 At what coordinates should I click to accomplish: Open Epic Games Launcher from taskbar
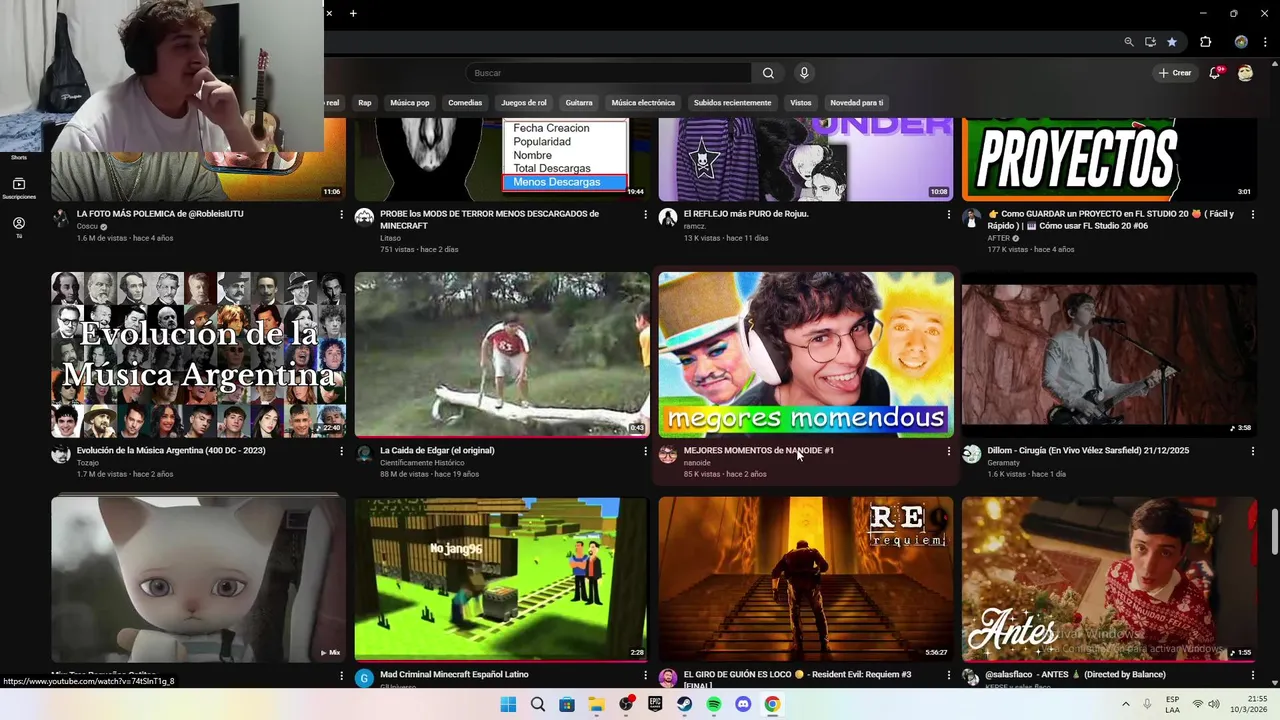pyautogui.click(x=655, y=704)
